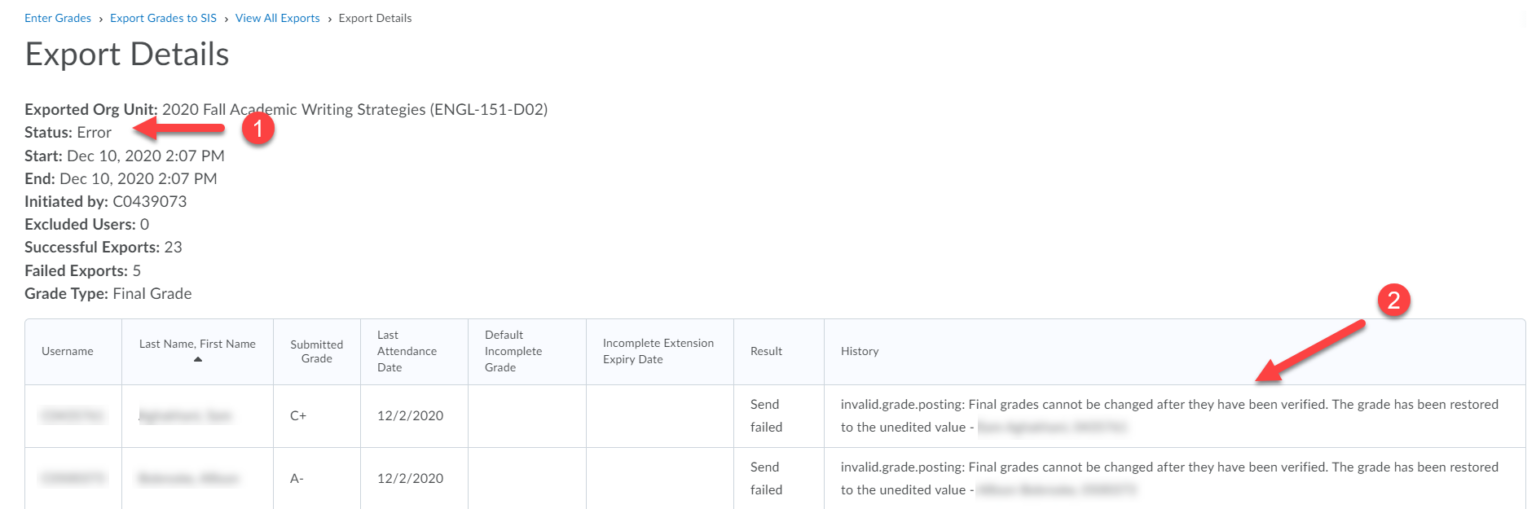
Task: Sort by the Last Name, First Name header
Action: [x=197, y=344]
